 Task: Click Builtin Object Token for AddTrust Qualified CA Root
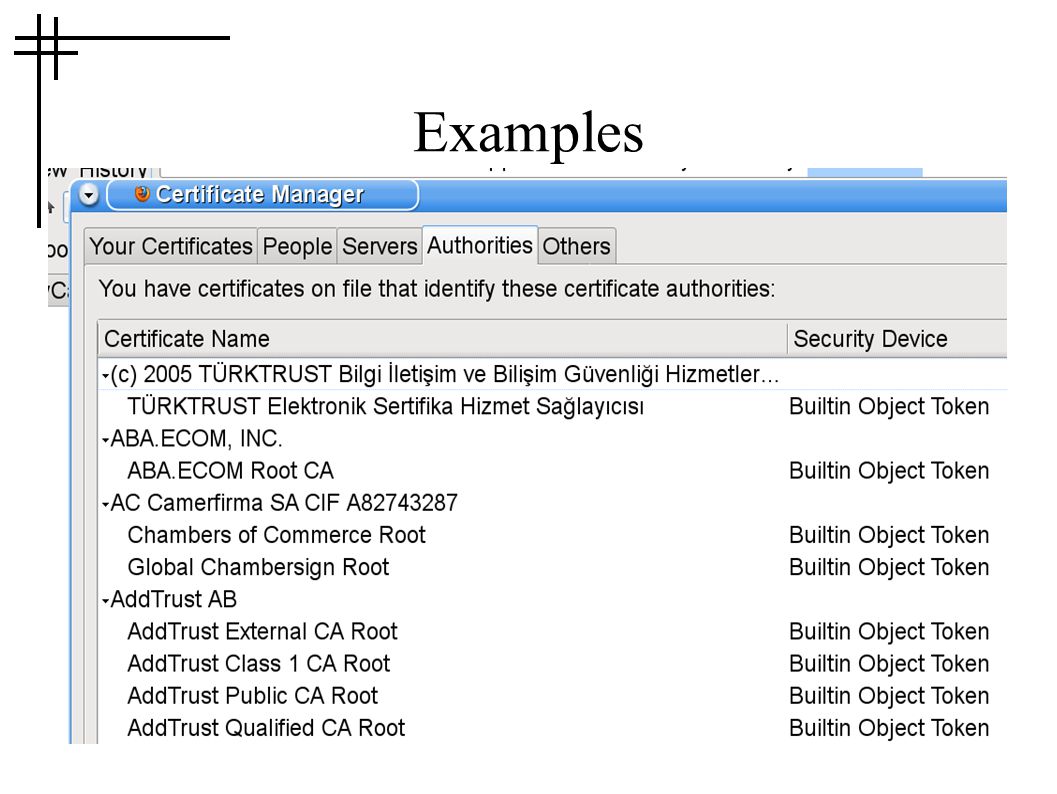coord(889,728)
